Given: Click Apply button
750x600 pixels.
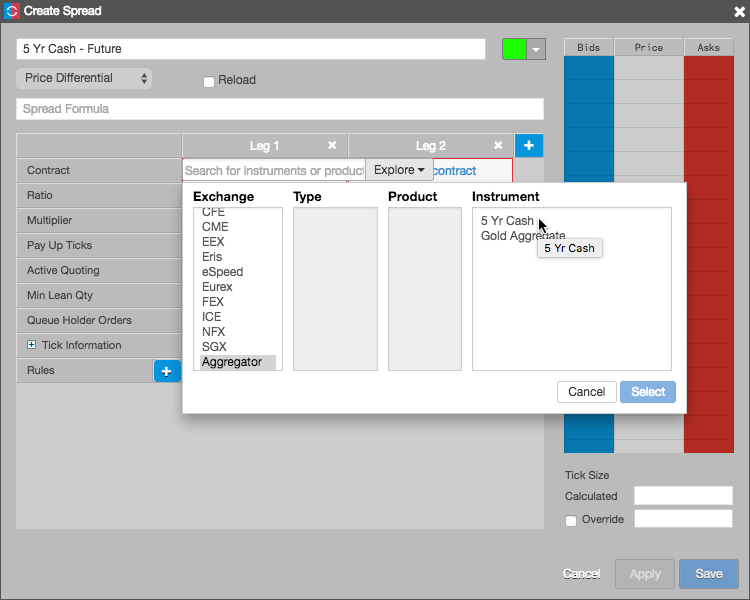Looking at the screenshot, I should click(x=645, y=574).
